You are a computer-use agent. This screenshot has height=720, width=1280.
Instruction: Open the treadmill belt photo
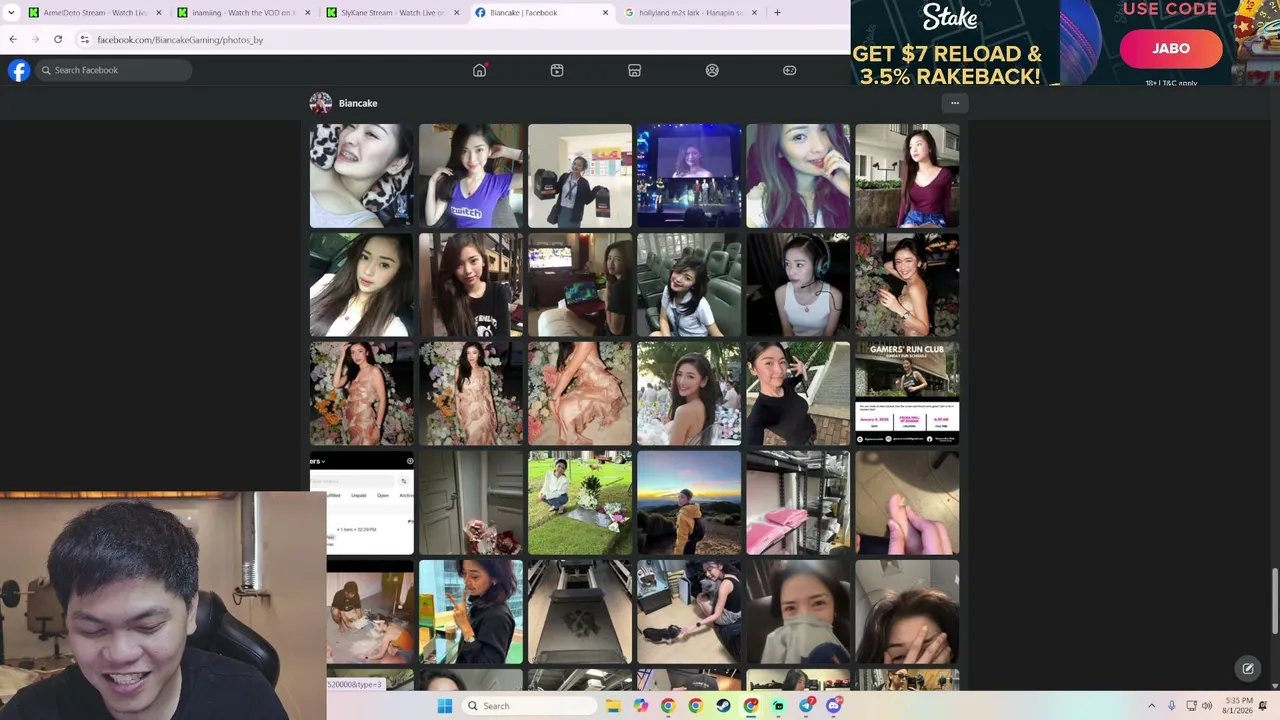point(580,612)
